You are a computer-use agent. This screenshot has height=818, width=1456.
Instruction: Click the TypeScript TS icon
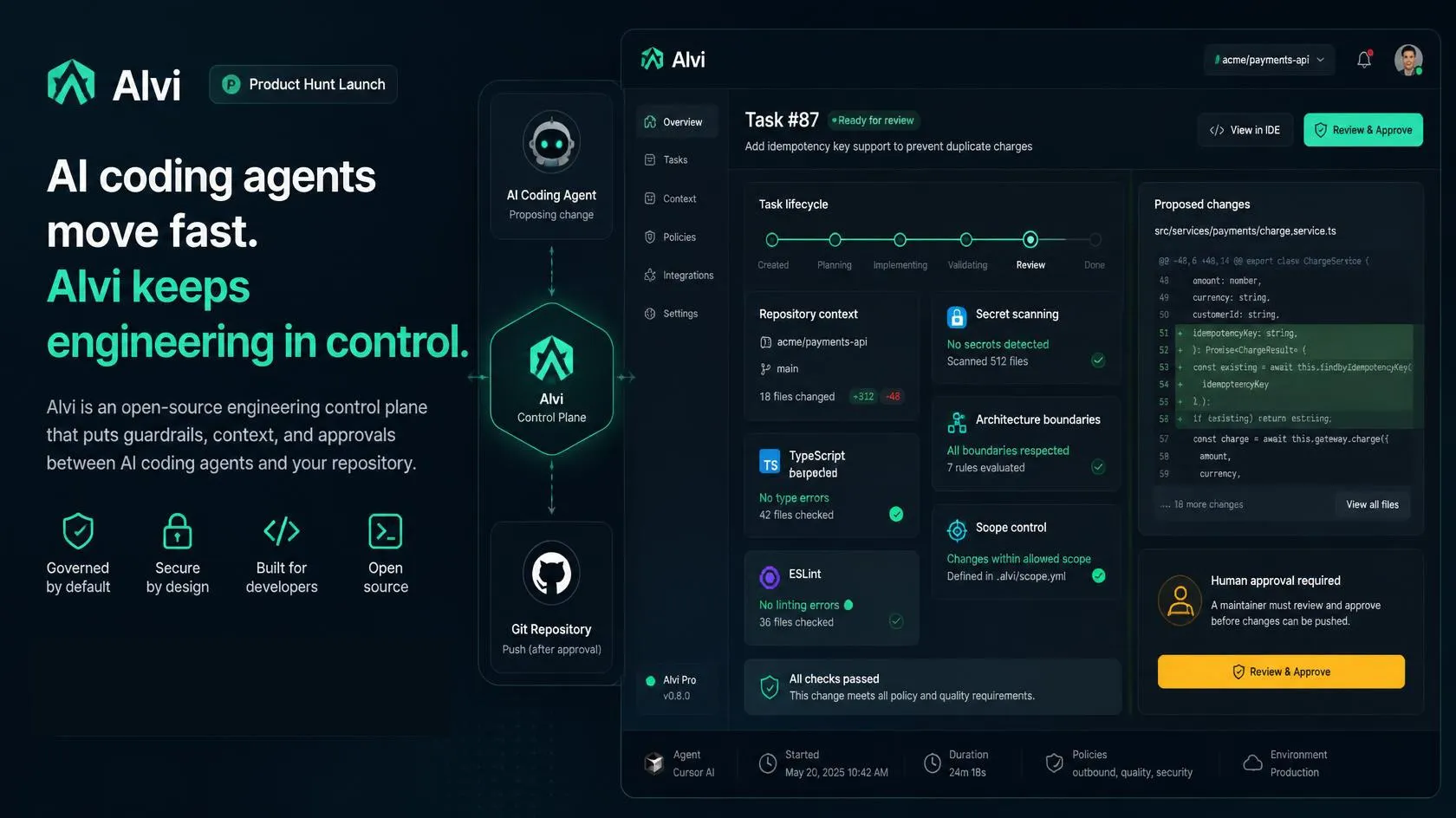tap(770, 462)
